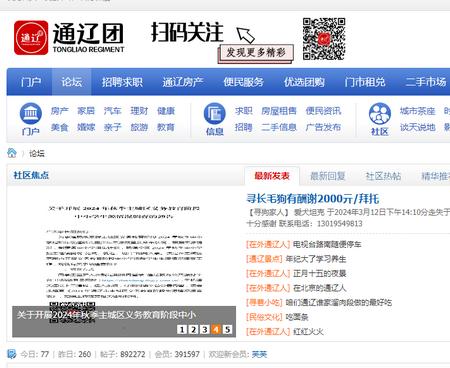
Task: Show slide 3 in the focus slideshow
Action: click(x=205, y=329)
